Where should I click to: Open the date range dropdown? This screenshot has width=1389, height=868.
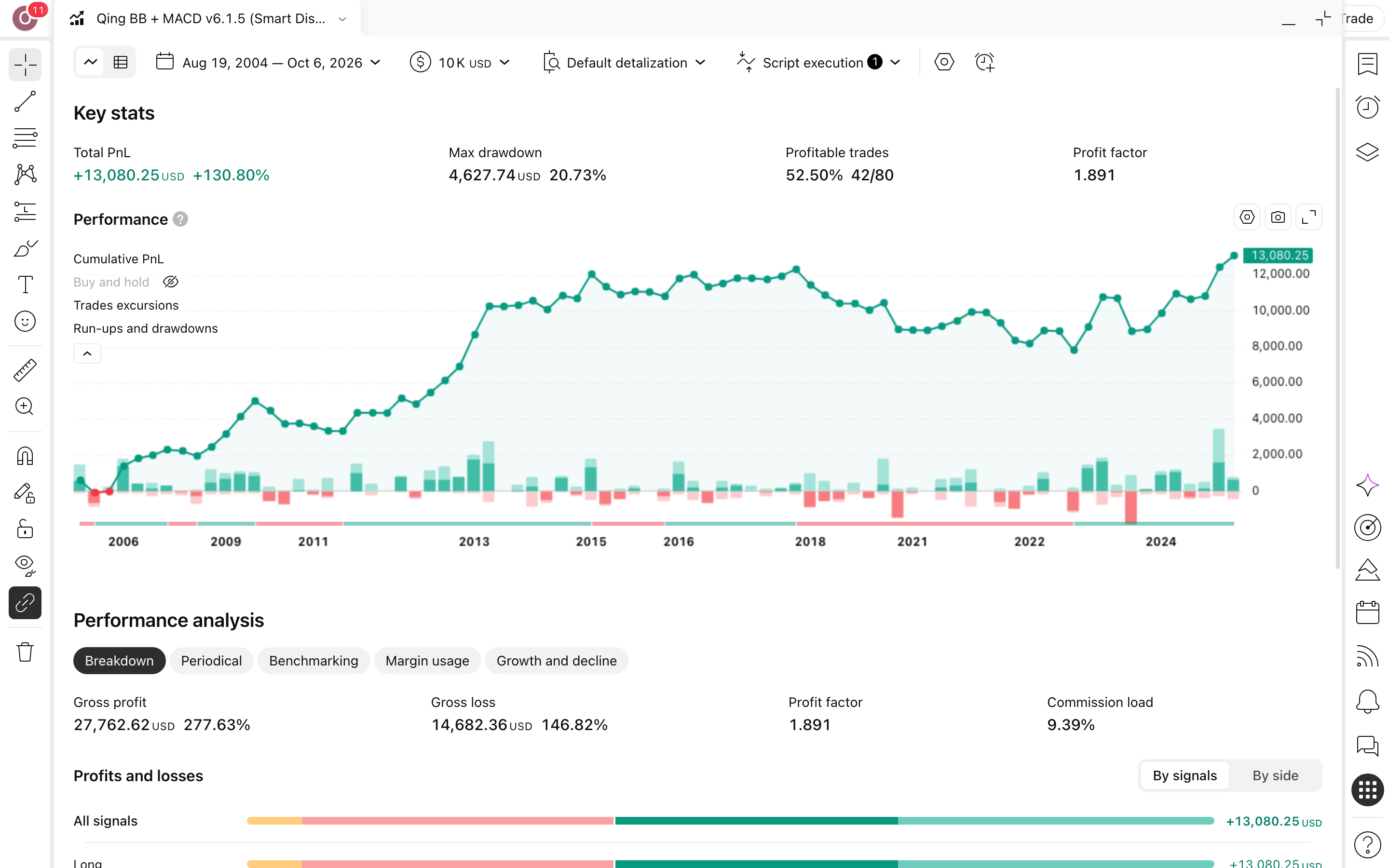(x=268, y=62)
